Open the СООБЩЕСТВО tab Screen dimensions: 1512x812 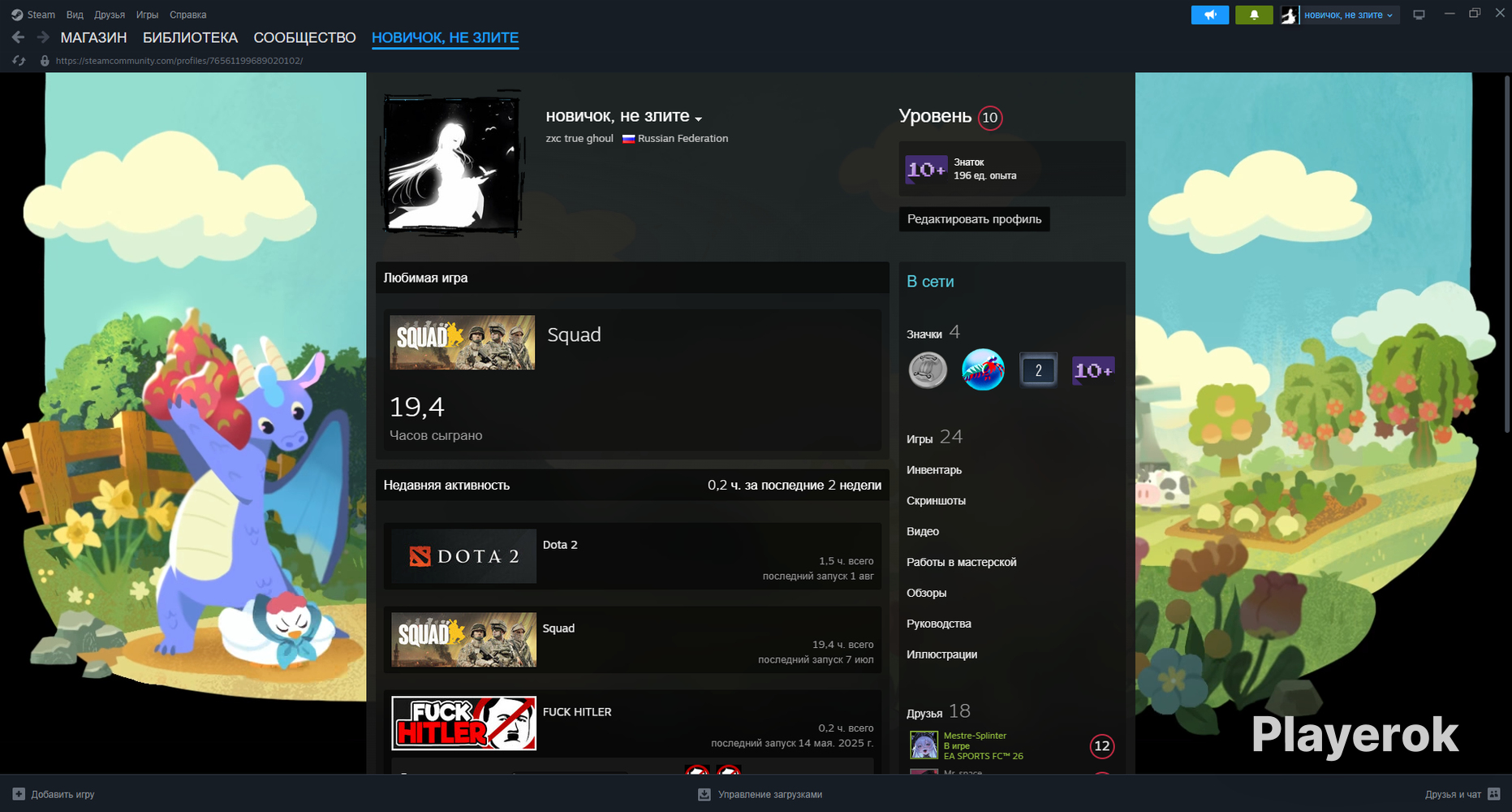click(304, 37)
